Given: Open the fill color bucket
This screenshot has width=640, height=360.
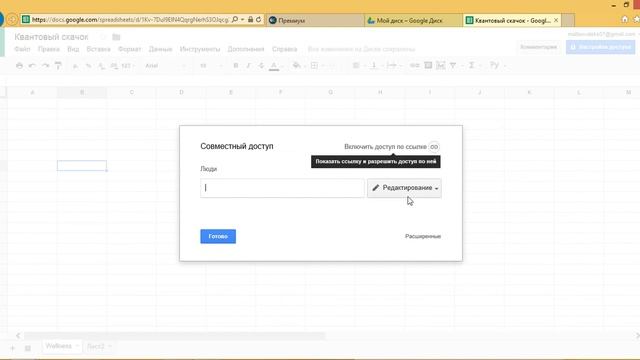Looking at the screenshot, I should tap(297, 66).
